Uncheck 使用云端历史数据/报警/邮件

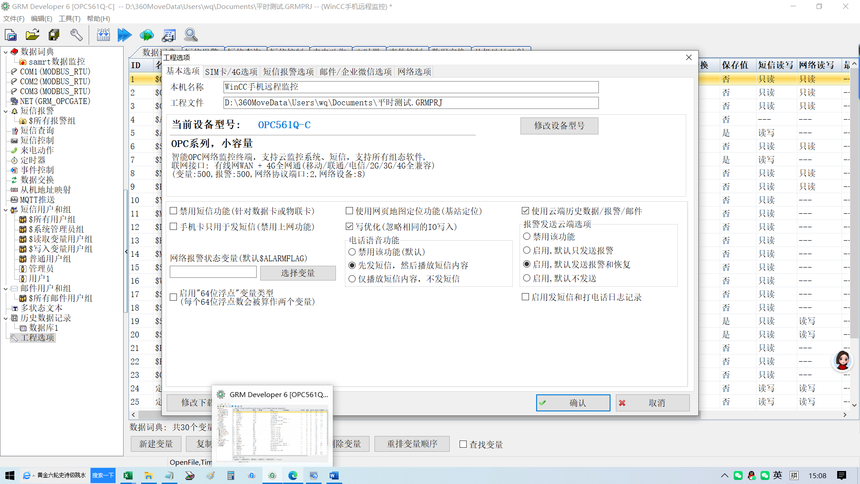[525, 211]
